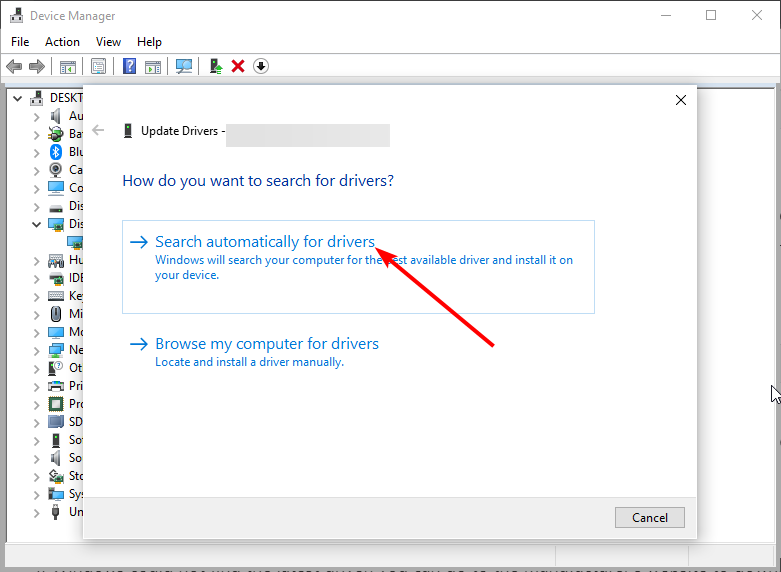
Task: Expand the Blu Bluetooth category chevron
Action: pos(36,152)
